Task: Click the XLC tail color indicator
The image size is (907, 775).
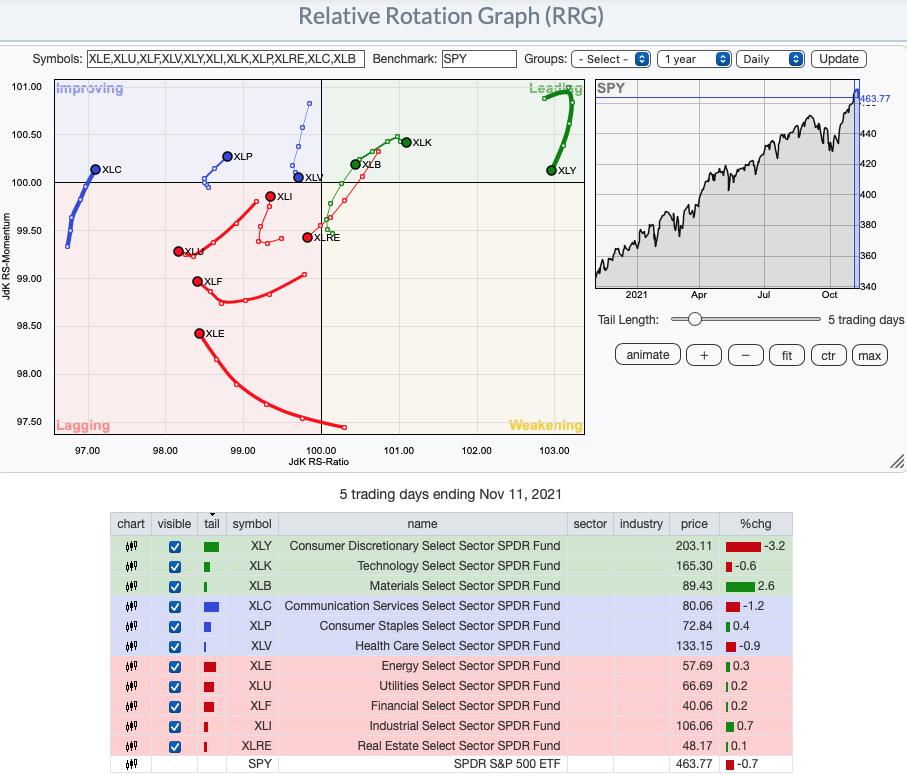Action: pos(211,607)
